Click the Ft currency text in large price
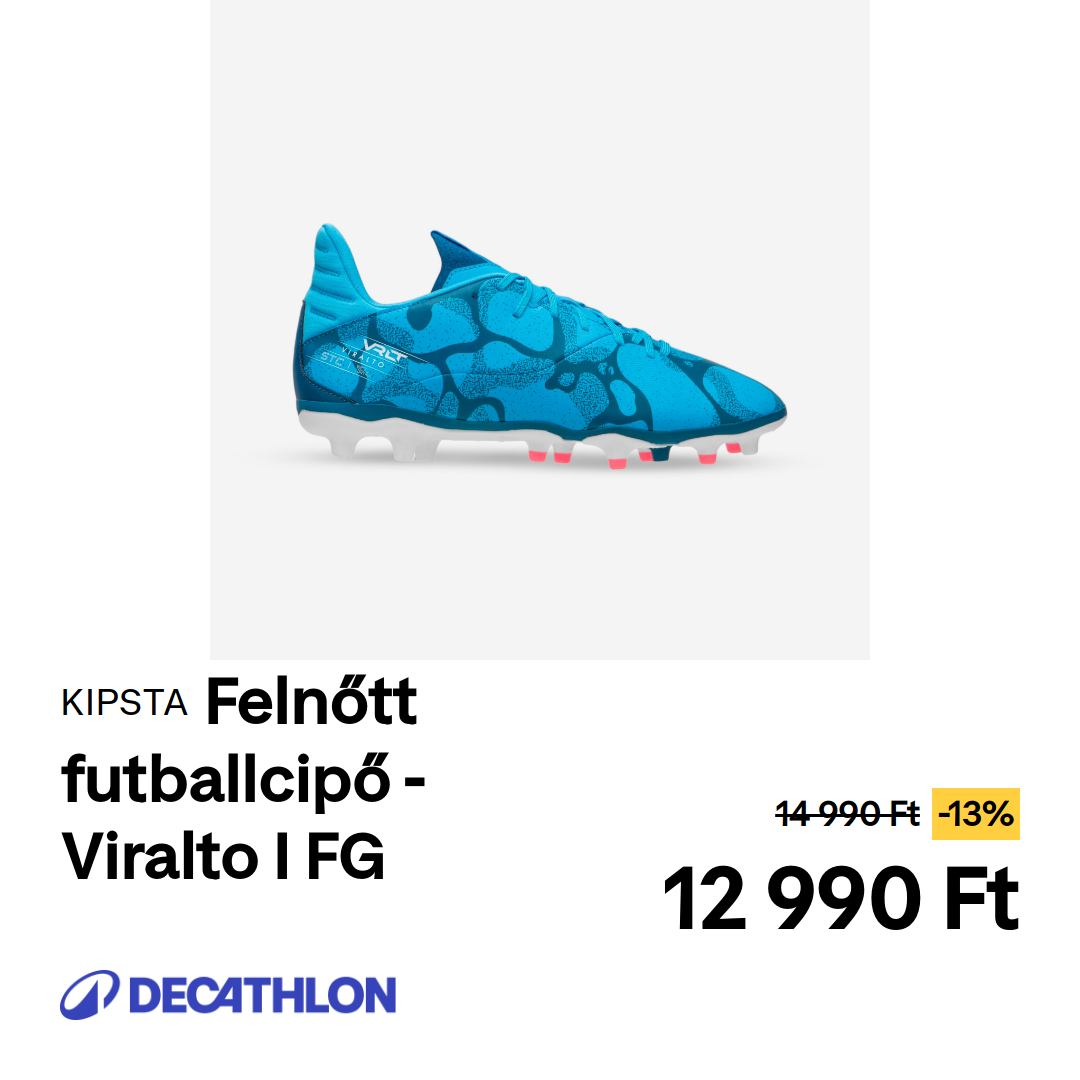Viewport: 1080px width, 1080px height. tap(981, 898)
